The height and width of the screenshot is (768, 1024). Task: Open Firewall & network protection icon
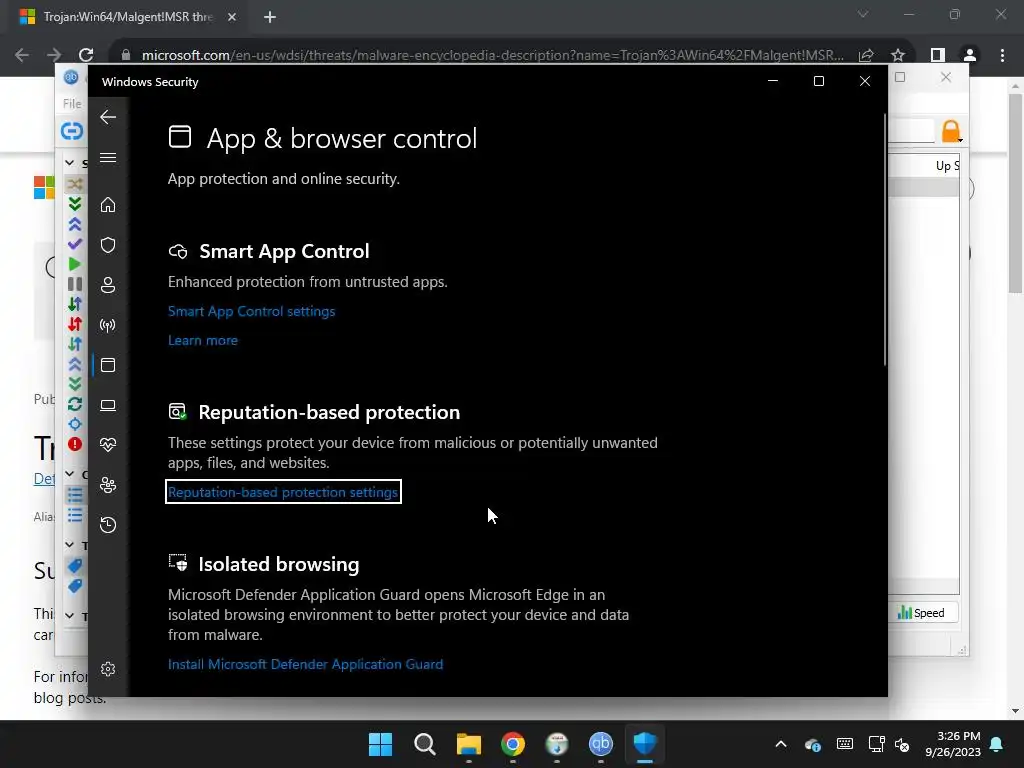click(108, 325)
